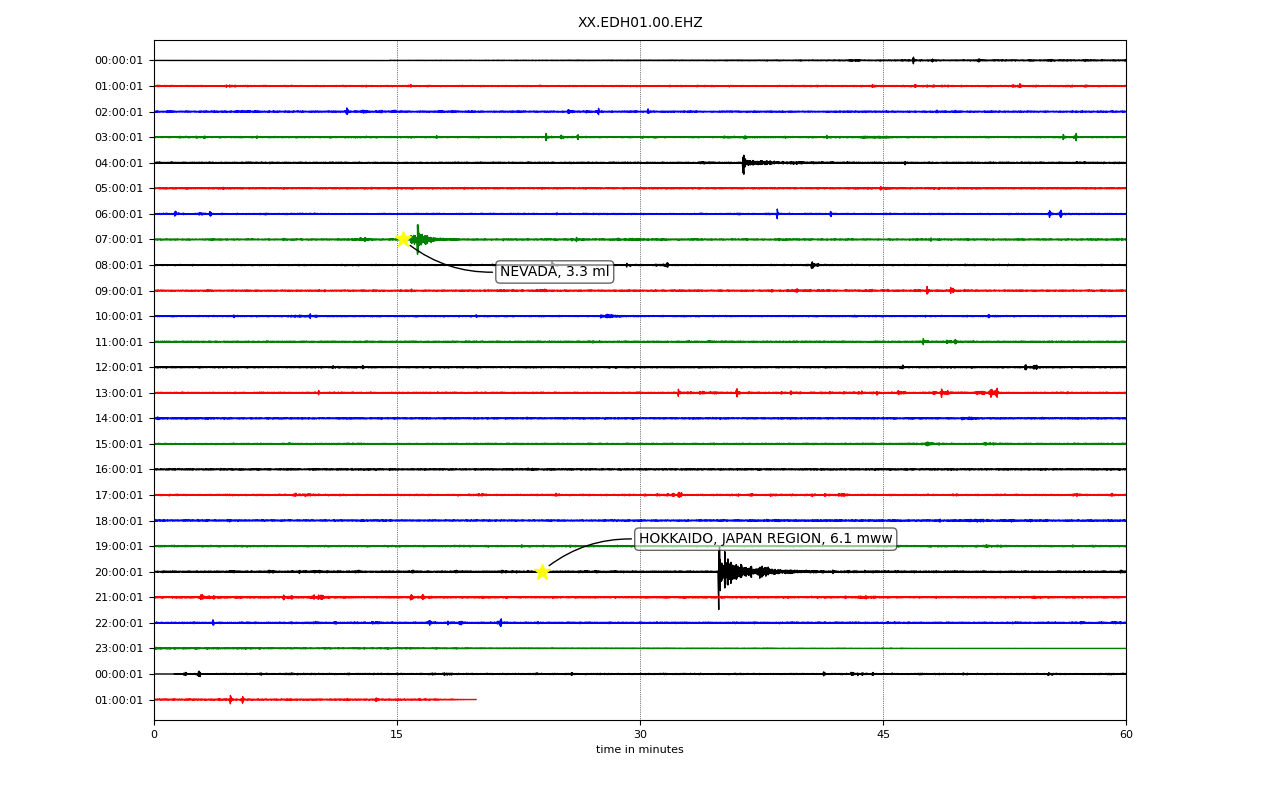1280x800 pixels.
Task: Select the HOKKAIDO, JAPAN REGION annotation label
Action: [765, 539]
